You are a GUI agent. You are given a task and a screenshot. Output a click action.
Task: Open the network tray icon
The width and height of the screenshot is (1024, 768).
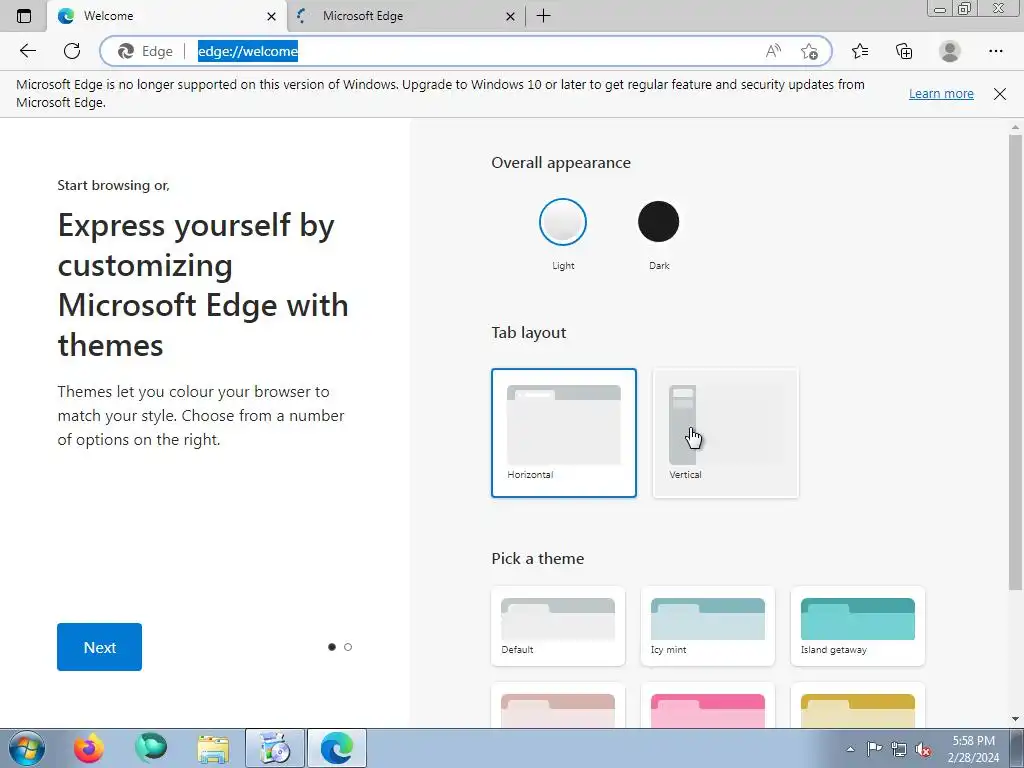point(899,750)
